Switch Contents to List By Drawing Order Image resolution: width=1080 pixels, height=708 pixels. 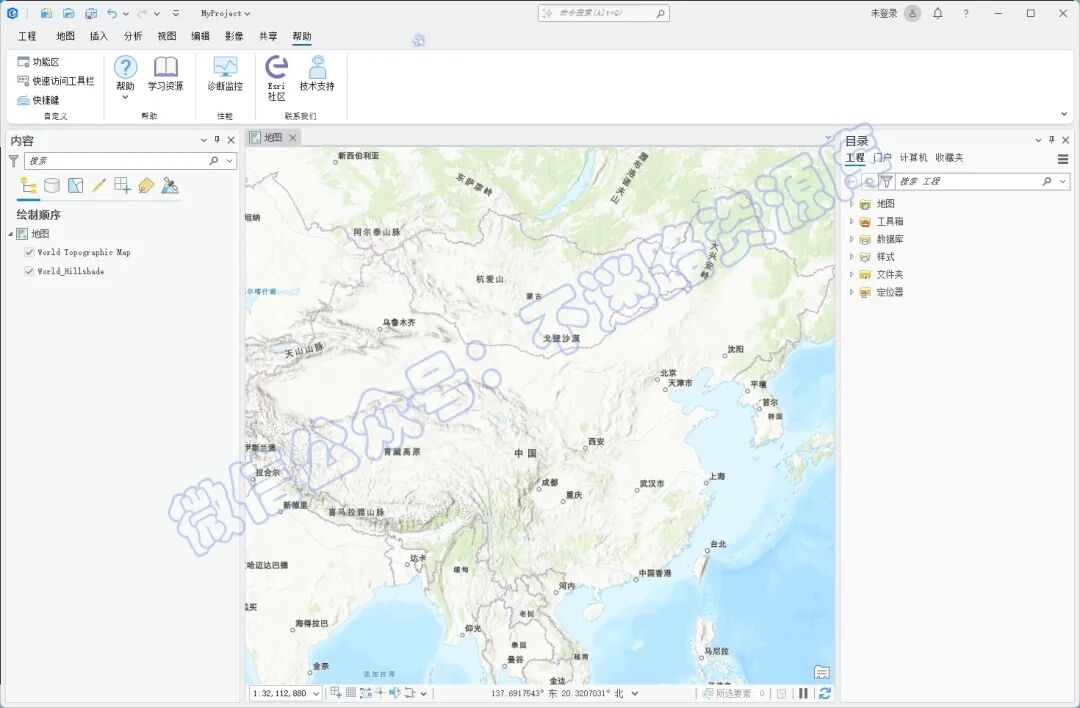[x=29, y=185]
